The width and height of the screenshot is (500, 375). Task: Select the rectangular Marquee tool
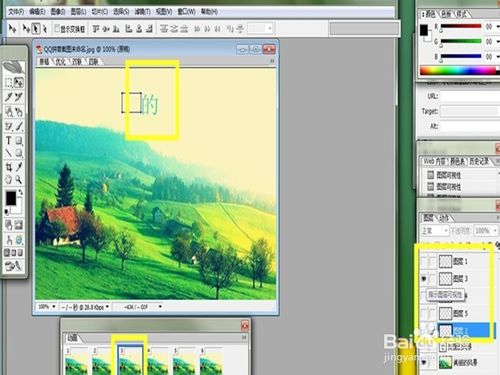[x=9, y=83]
